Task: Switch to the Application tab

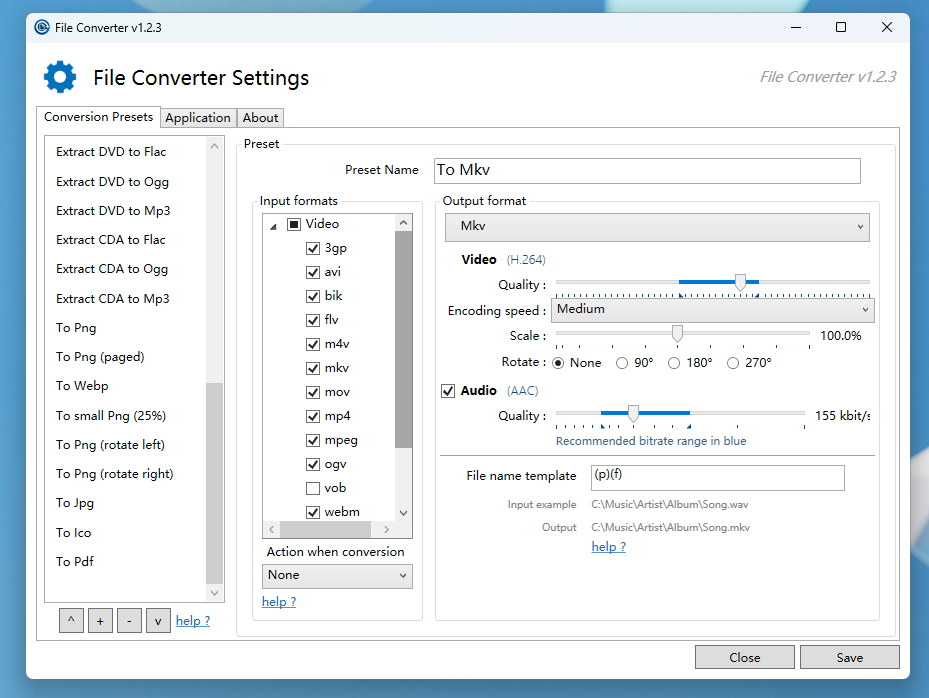Action: 198,117
